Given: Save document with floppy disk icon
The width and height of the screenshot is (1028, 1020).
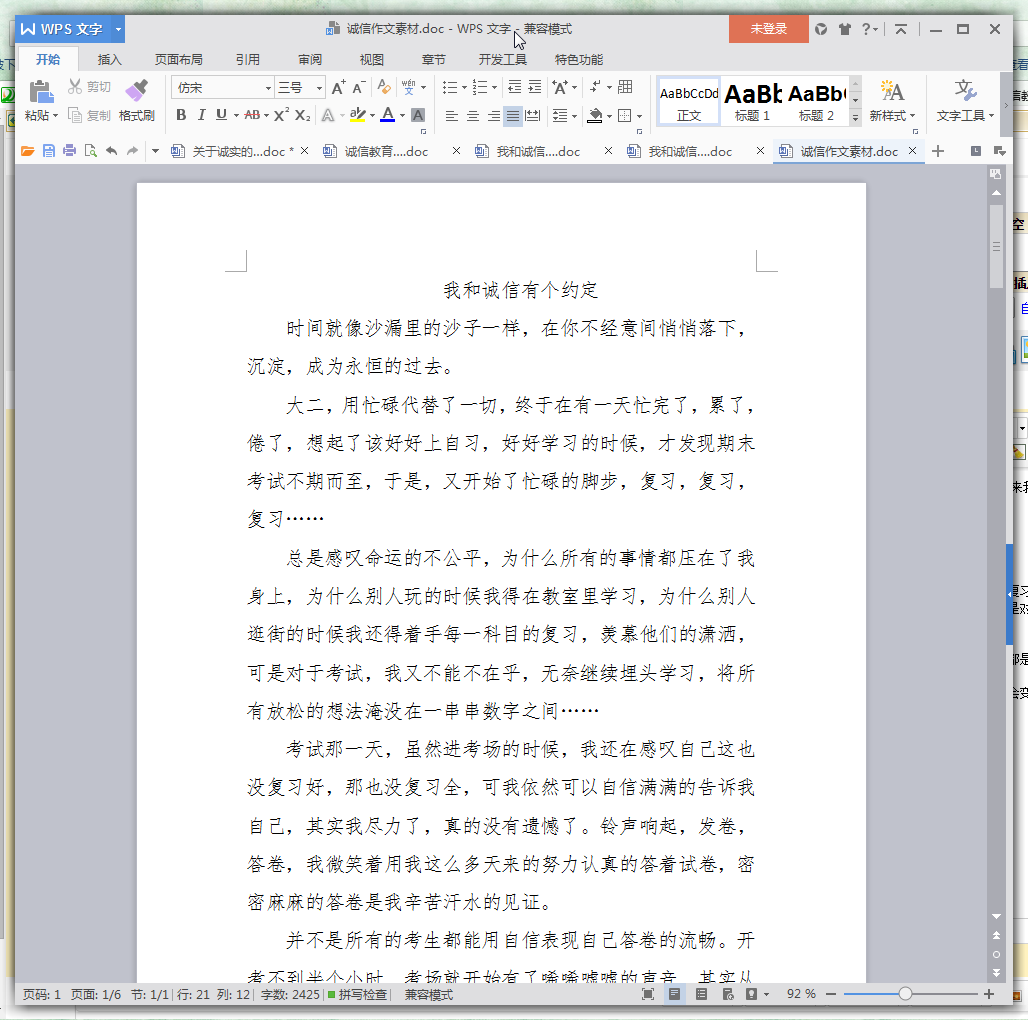Looking at the screenshot, I should (49, 151).
